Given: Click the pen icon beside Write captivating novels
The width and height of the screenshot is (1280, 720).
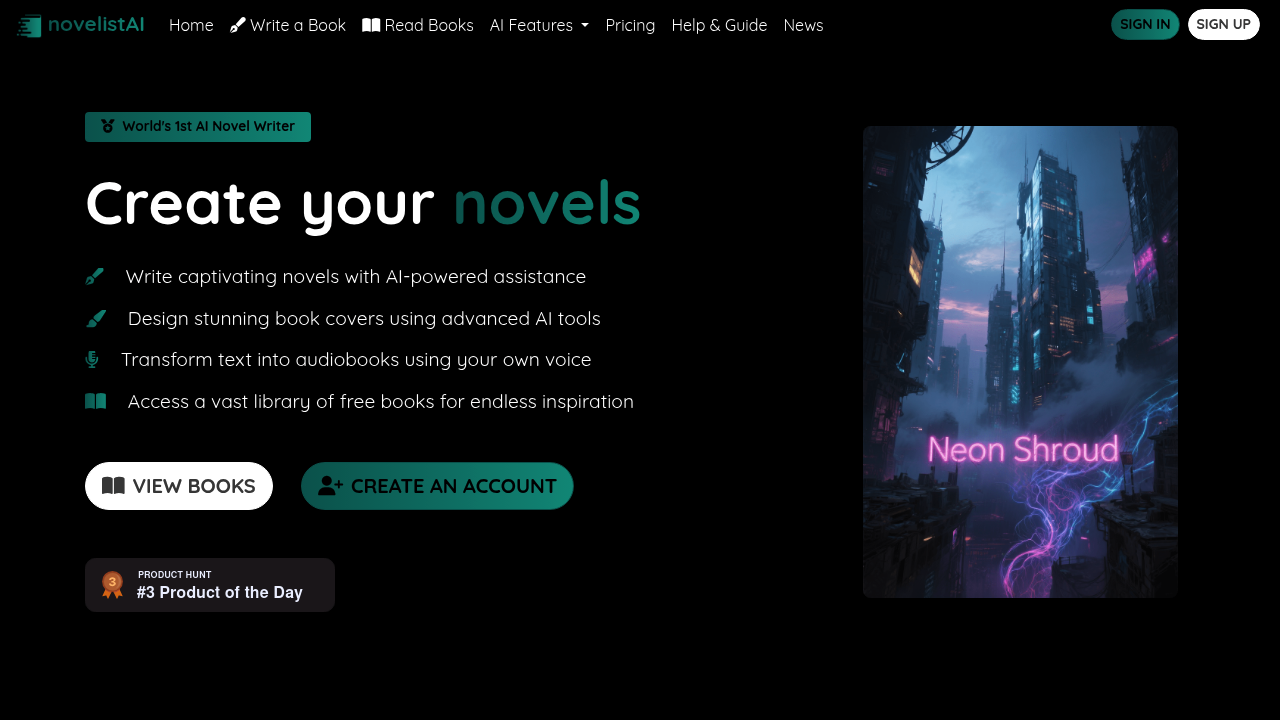Looking at the screenshot, I should pos(95,277).
